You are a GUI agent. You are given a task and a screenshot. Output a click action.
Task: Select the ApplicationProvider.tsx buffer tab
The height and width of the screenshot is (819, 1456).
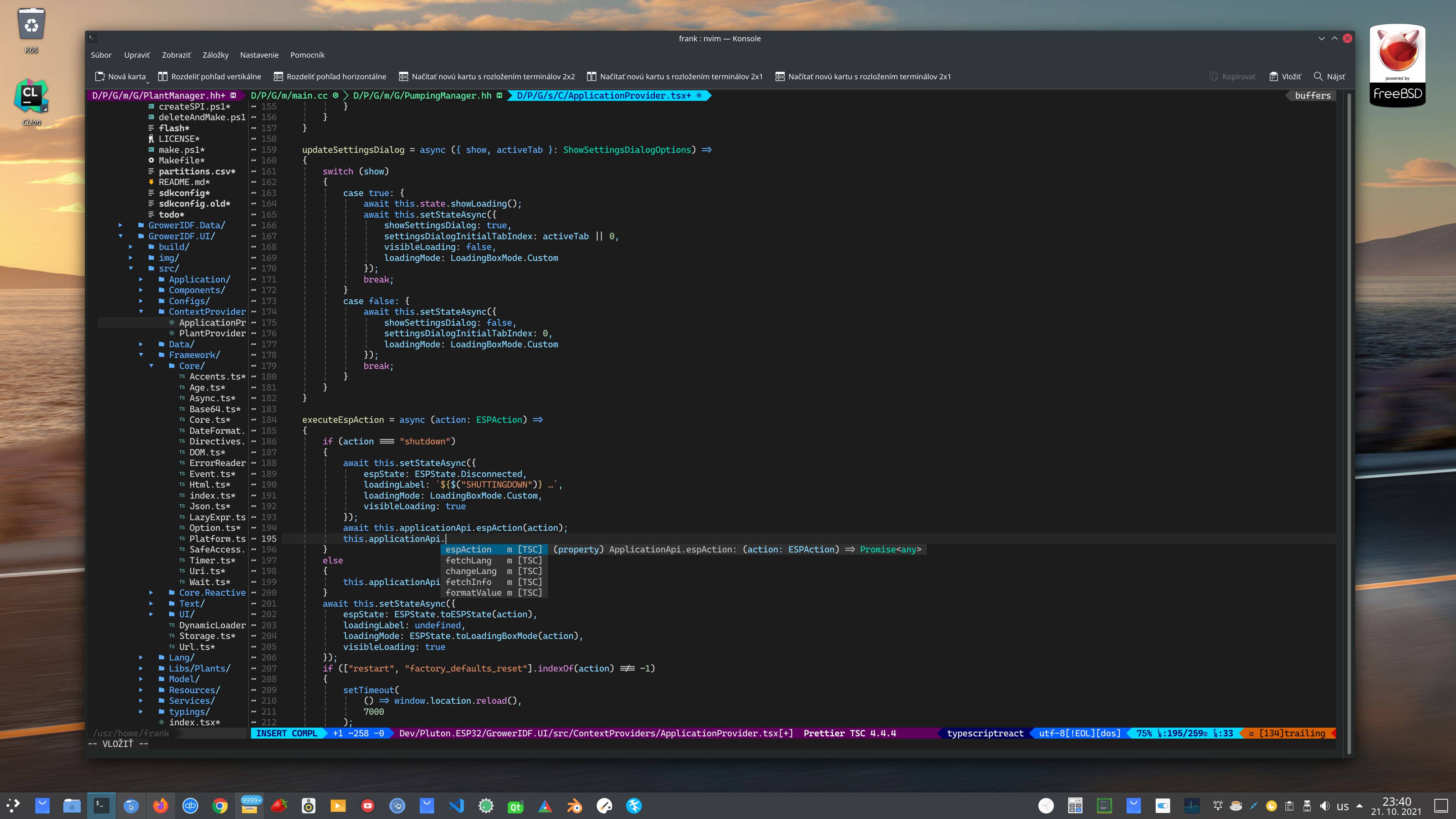tap(609, 96)
